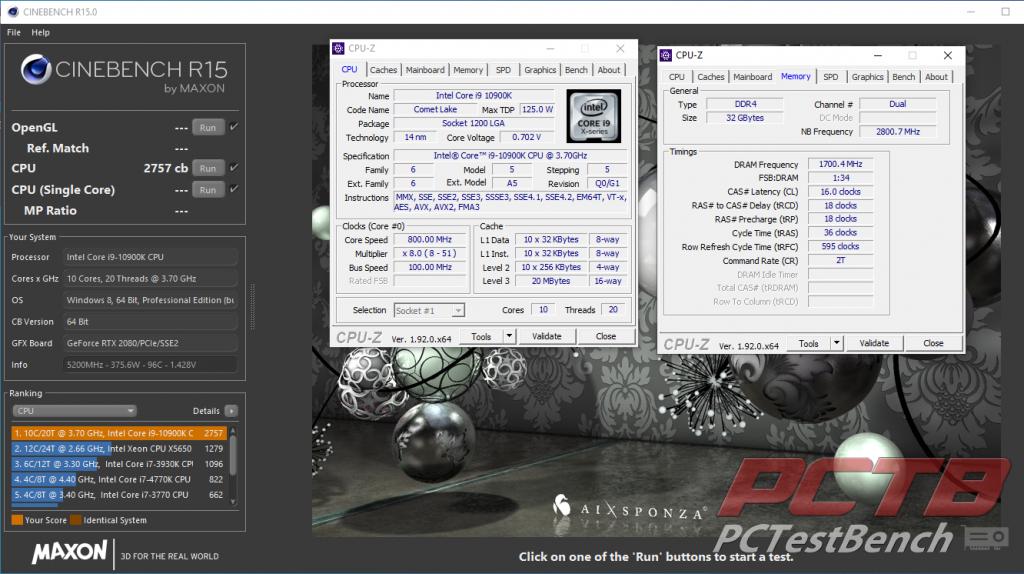The width and height of the screenshot is (1024, 574).
Task: Click the MAXON logo at bottom
Action: [x=69, y=552]
